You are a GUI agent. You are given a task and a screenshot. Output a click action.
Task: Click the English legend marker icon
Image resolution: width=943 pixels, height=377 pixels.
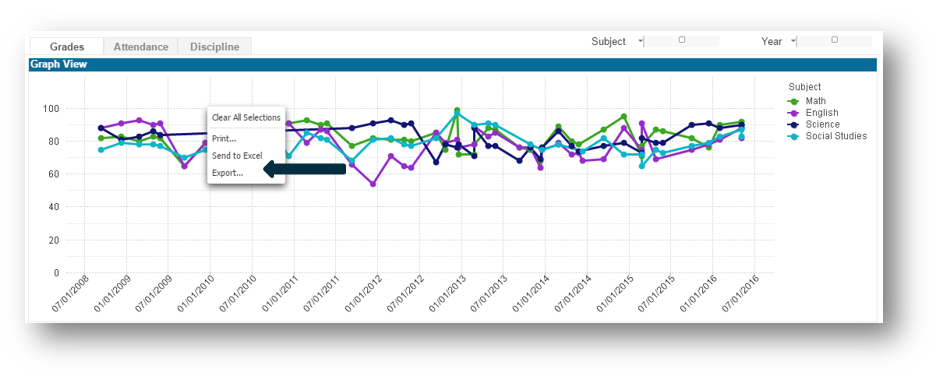793,113
